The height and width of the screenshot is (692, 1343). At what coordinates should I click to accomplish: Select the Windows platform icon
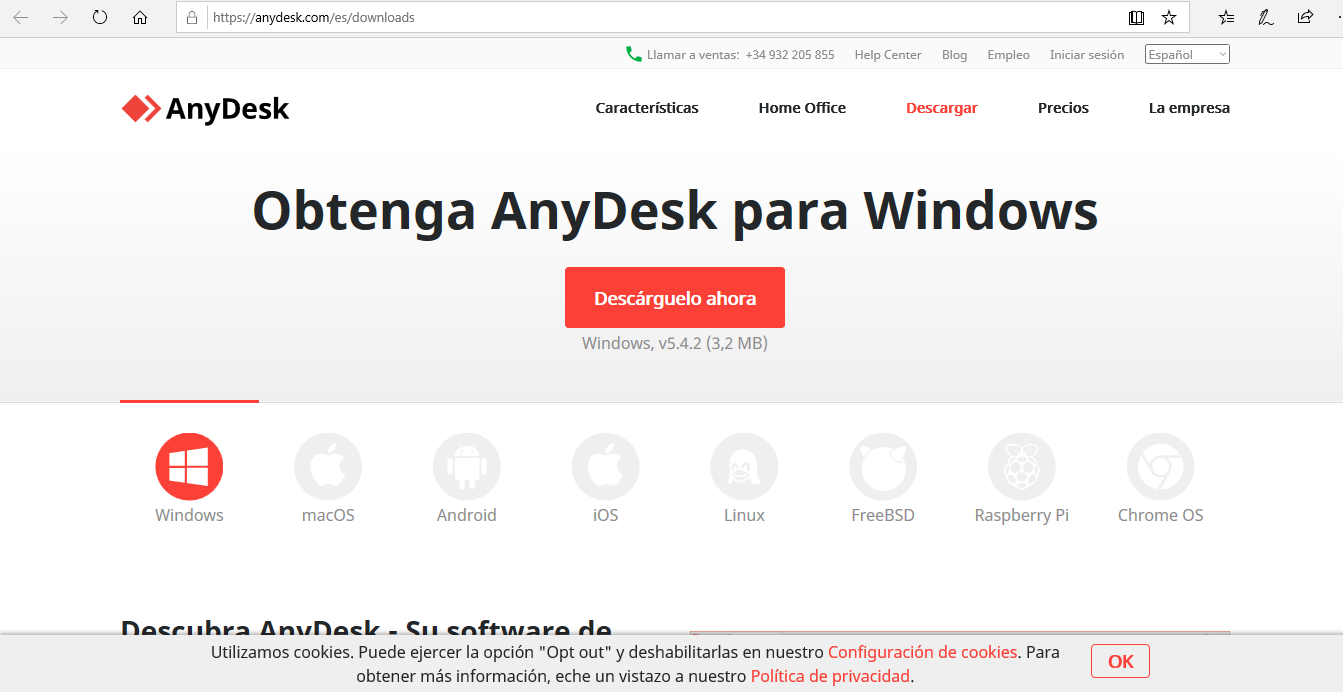pos(189,467)
